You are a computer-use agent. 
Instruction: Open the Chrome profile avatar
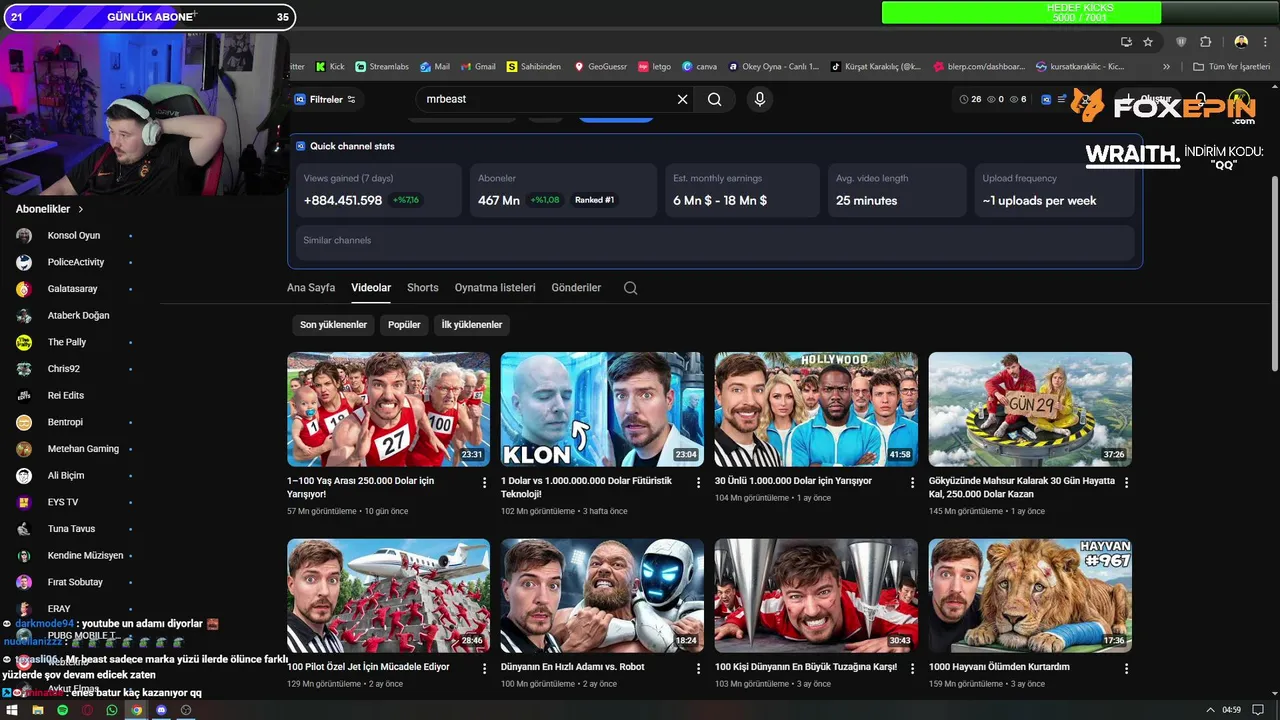(x=1241, y=42)
